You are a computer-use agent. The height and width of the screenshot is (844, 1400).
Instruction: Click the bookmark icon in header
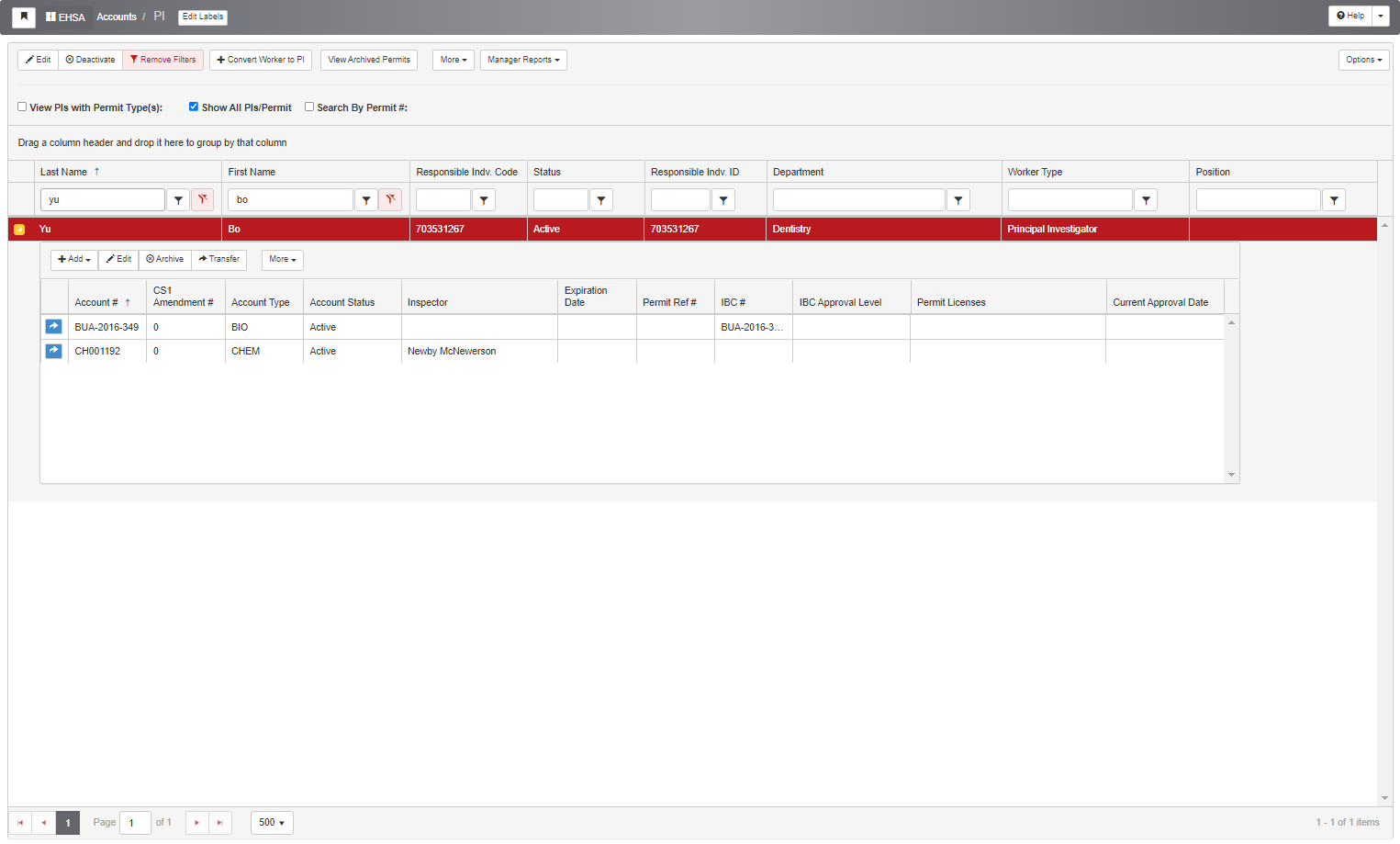(x=24, y=17)
